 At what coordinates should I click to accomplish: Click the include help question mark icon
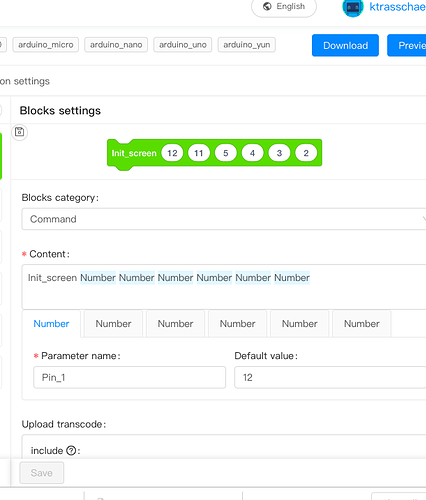pos(71,451)
